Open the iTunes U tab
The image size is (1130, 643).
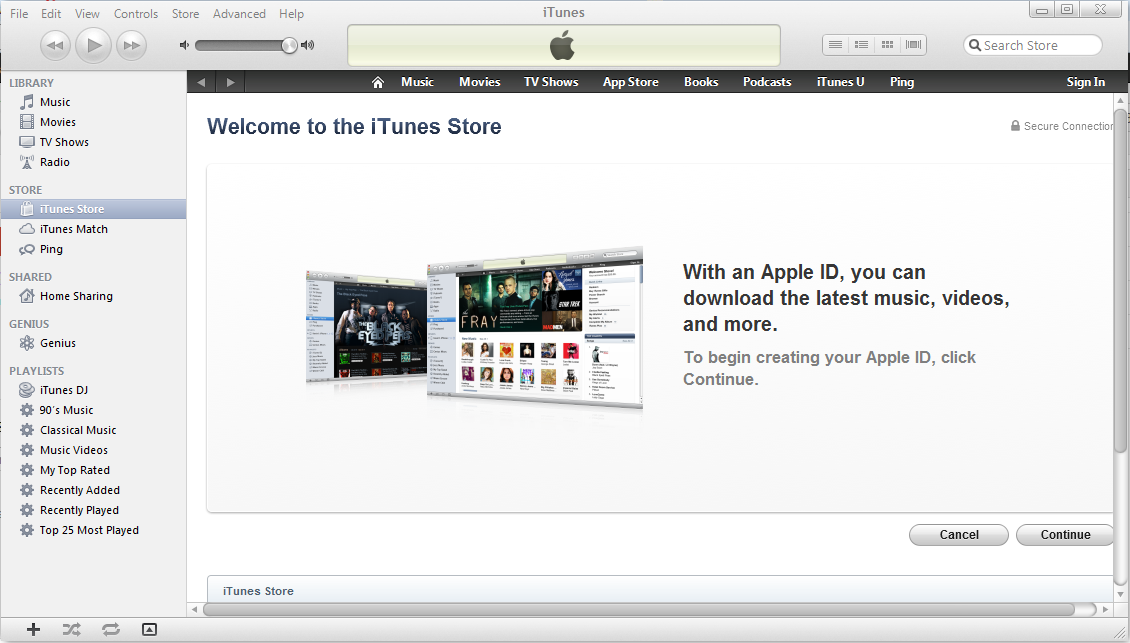840,82
